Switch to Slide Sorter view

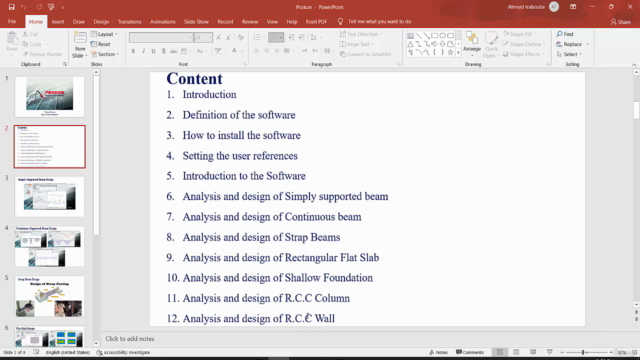pos(516,352)
